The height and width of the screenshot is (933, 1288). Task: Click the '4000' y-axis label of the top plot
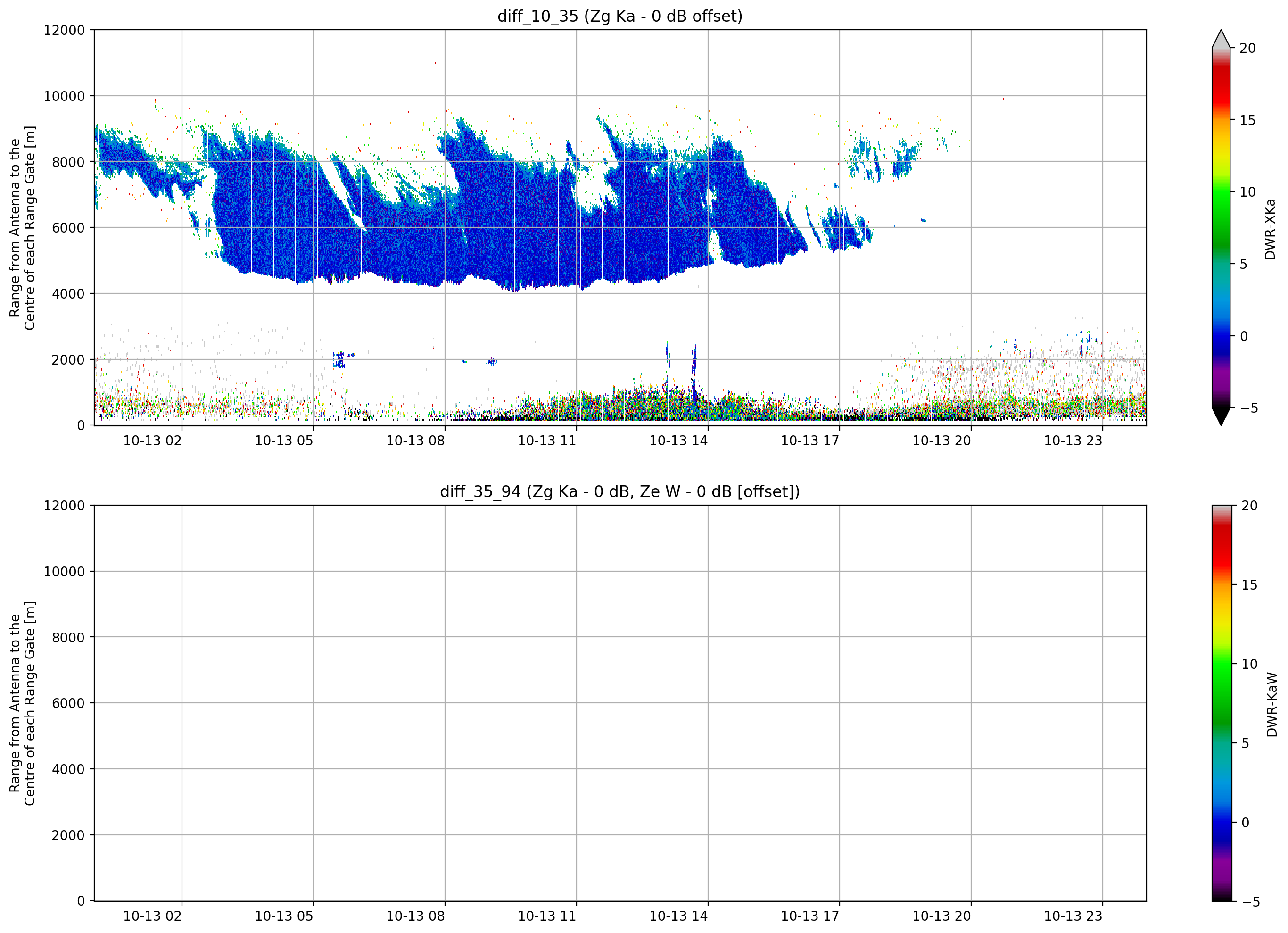(x=68, y=294)
